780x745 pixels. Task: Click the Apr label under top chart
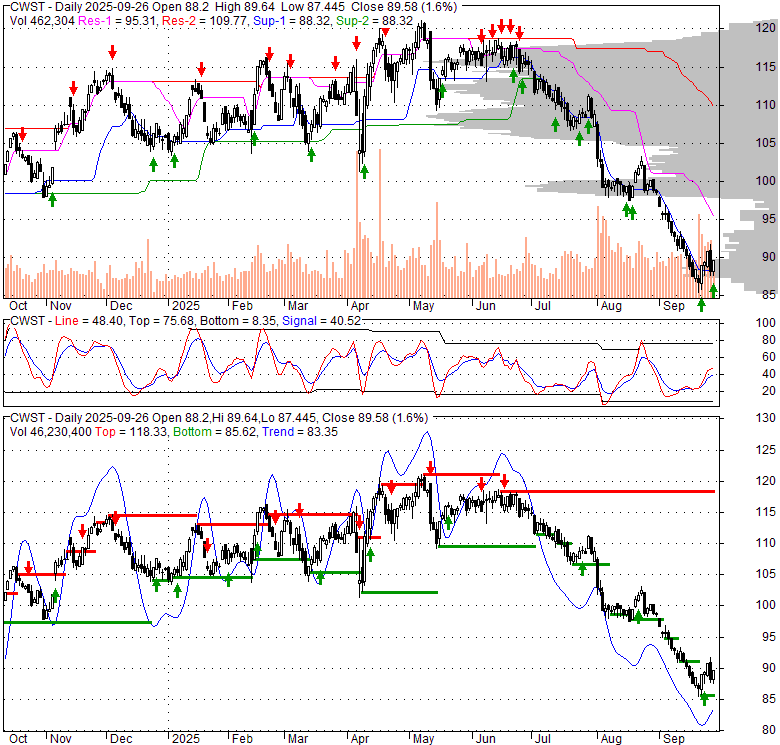(360, 306)
